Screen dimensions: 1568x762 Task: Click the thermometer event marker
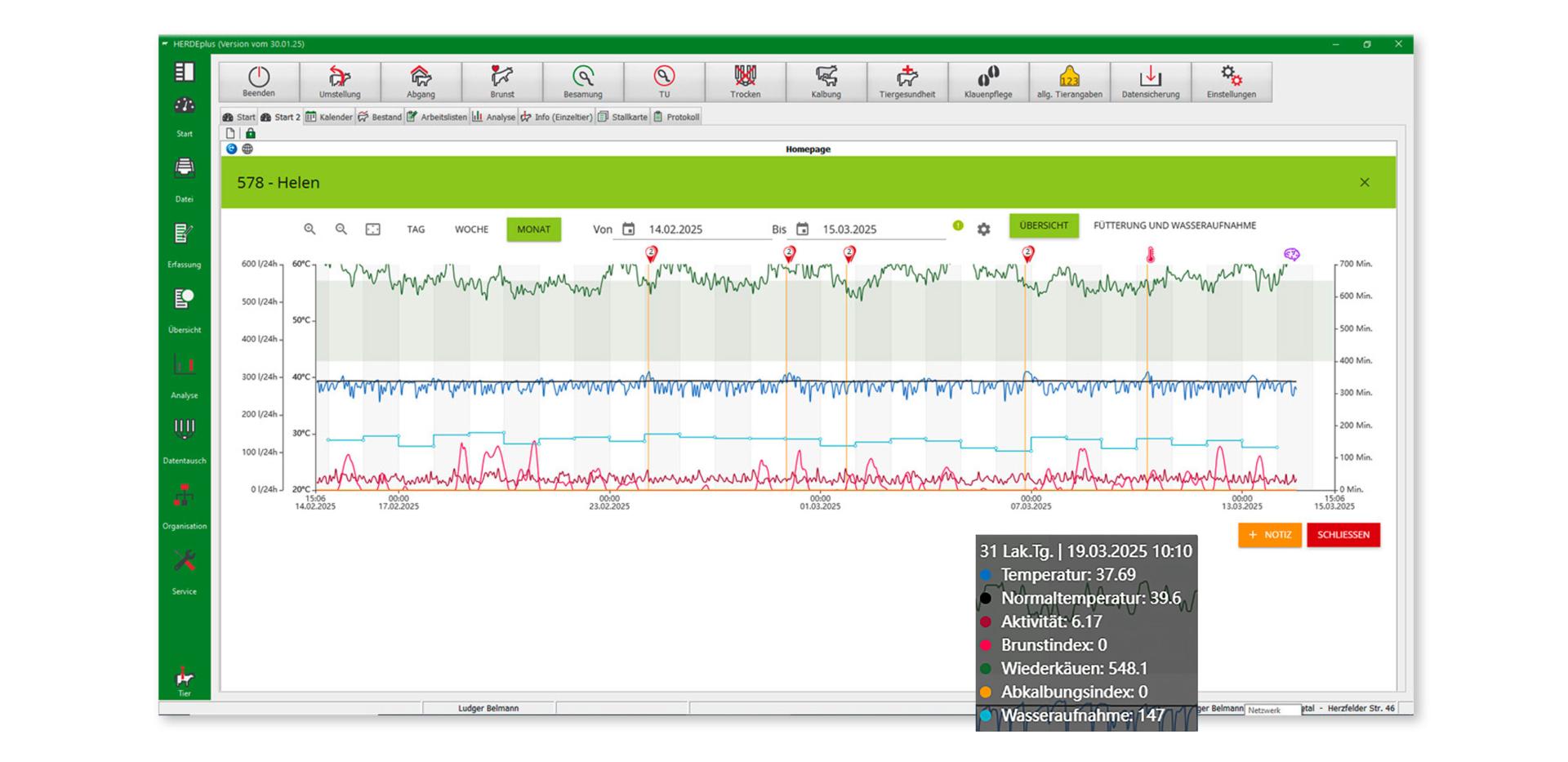point(1151,256)
